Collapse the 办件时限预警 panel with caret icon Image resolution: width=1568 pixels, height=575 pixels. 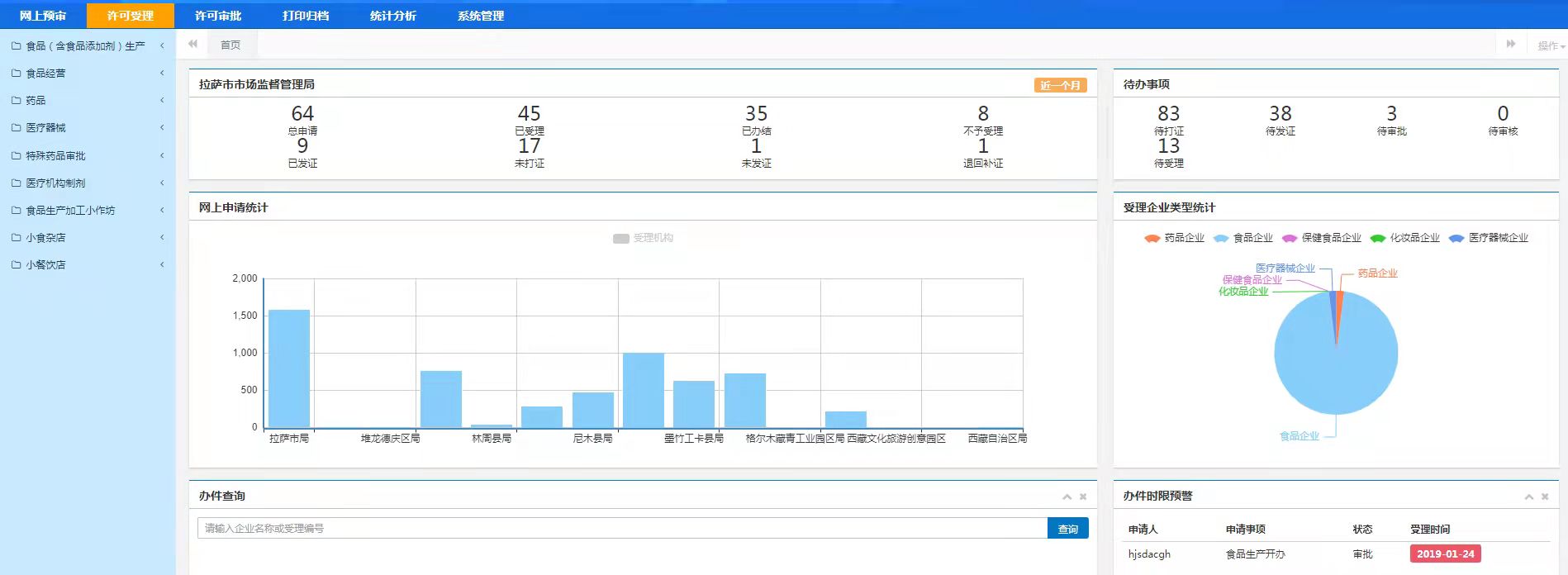1528,497
